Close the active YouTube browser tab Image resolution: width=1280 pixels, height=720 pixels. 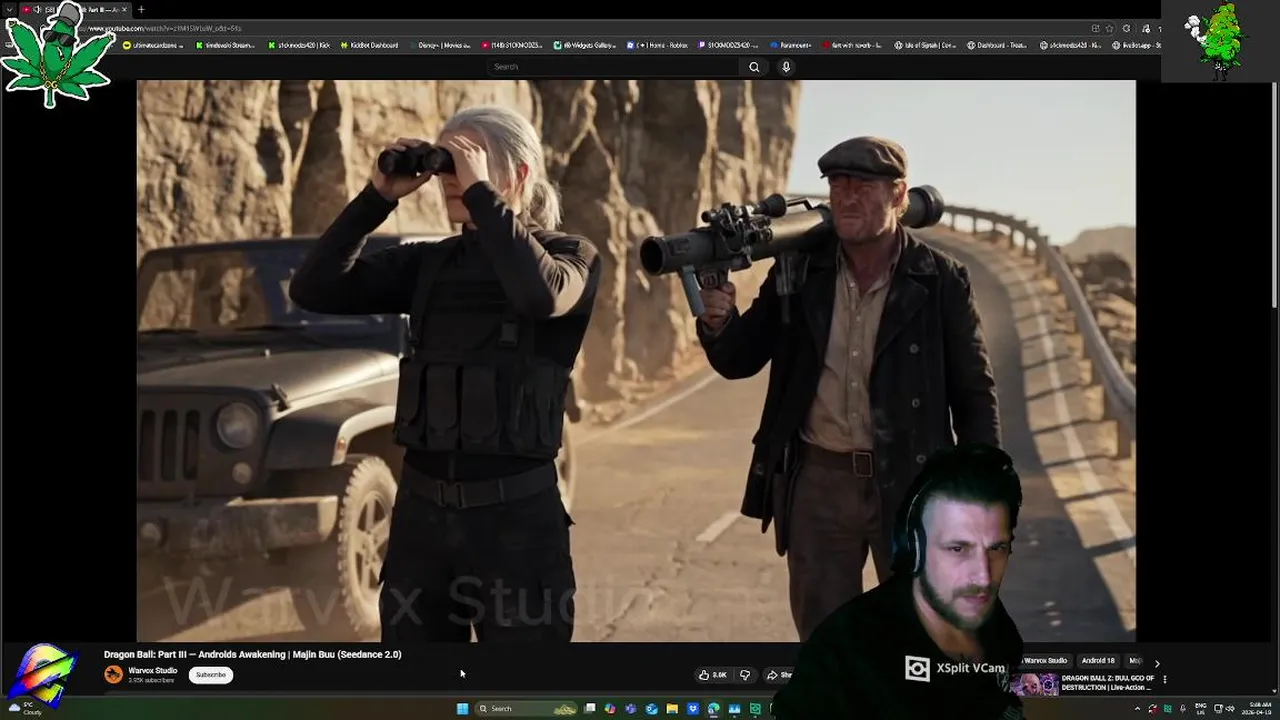point(125,9)
